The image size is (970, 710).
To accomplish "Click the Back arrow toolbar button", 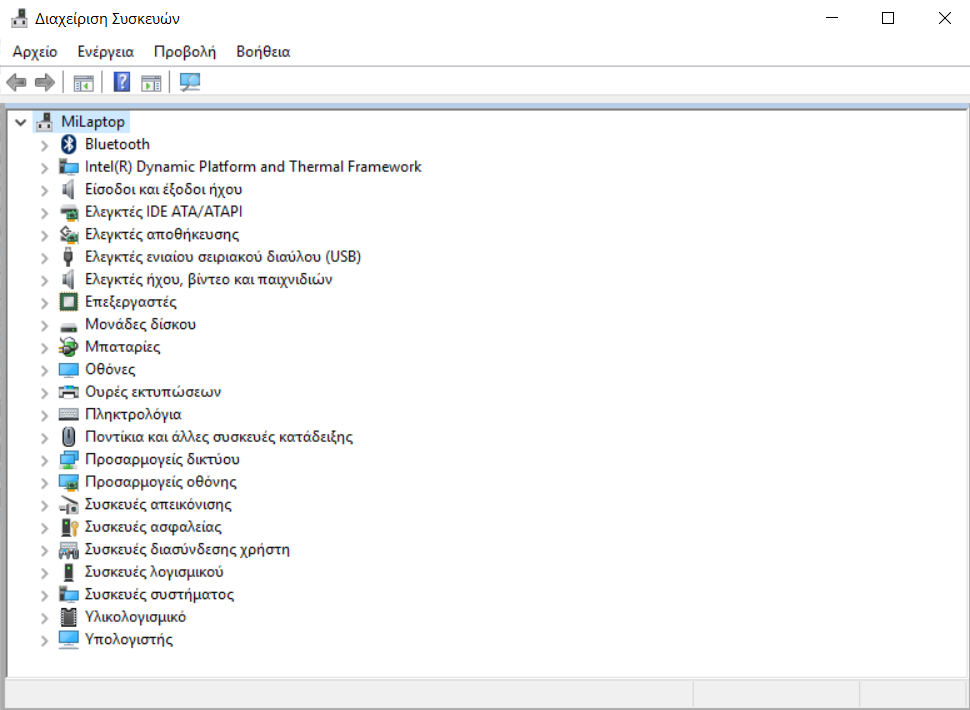I will pos(16,82).
